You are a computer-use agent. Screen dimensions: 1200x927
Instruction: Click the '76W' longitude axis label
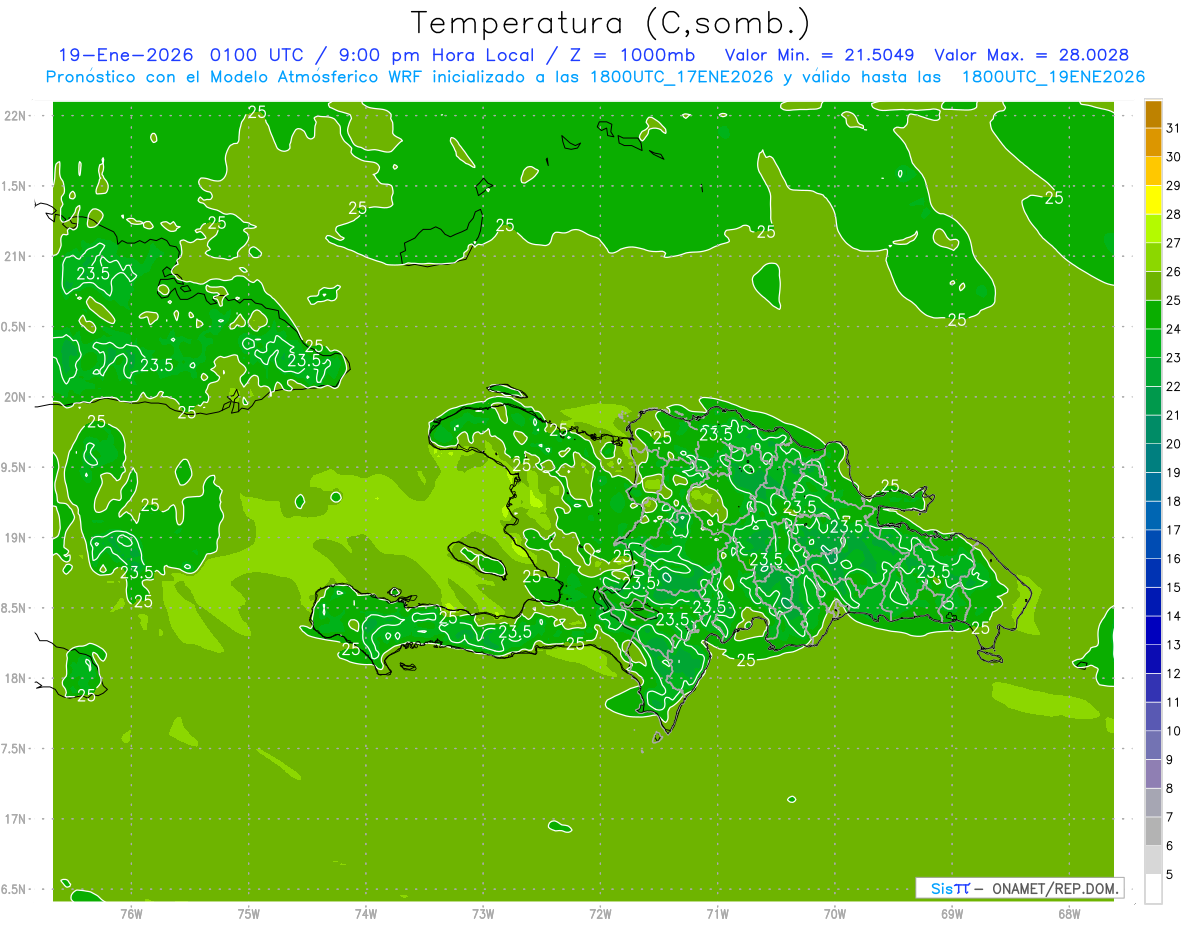click(x=131, y=913)
